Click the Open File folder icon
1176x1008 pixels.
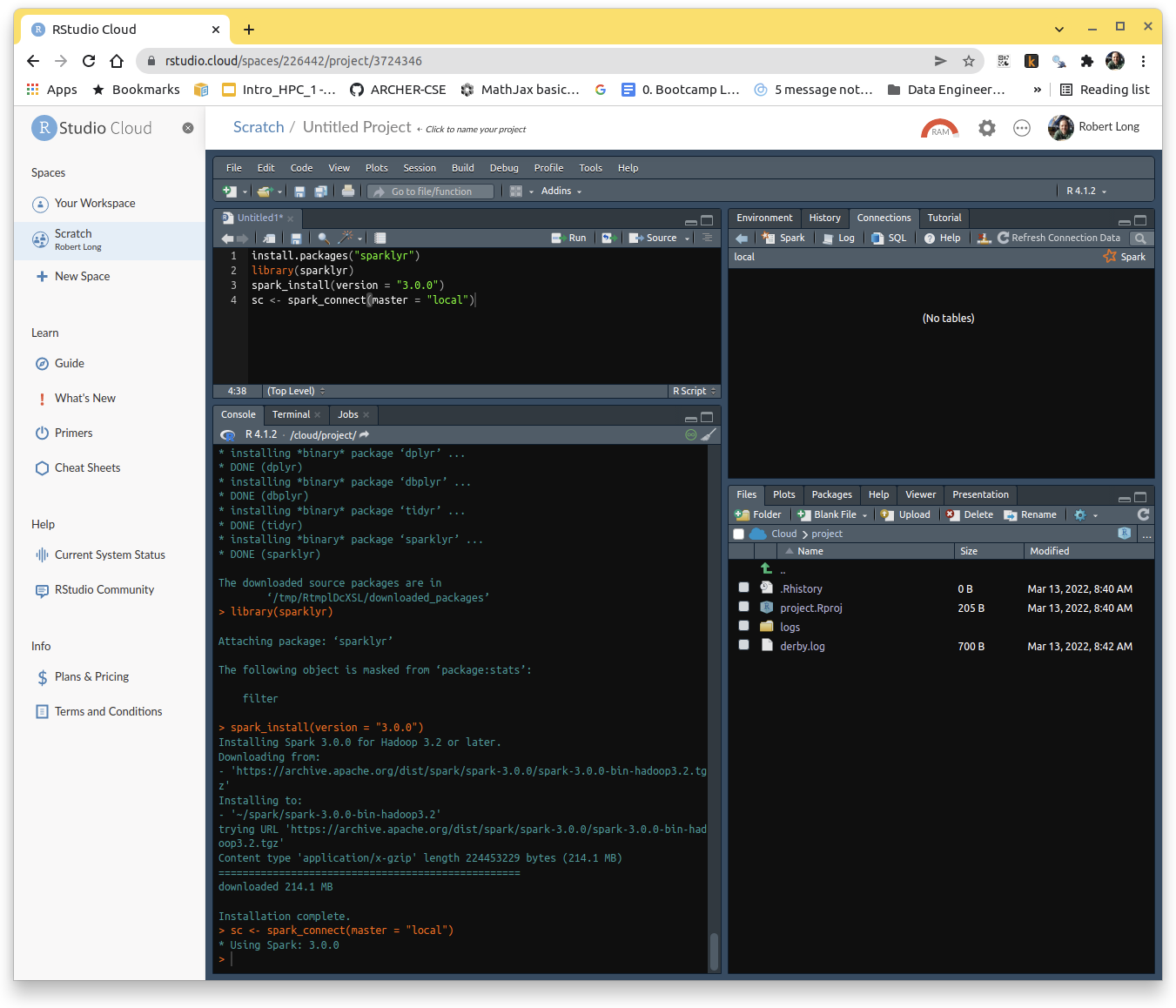tap(265, 192)
